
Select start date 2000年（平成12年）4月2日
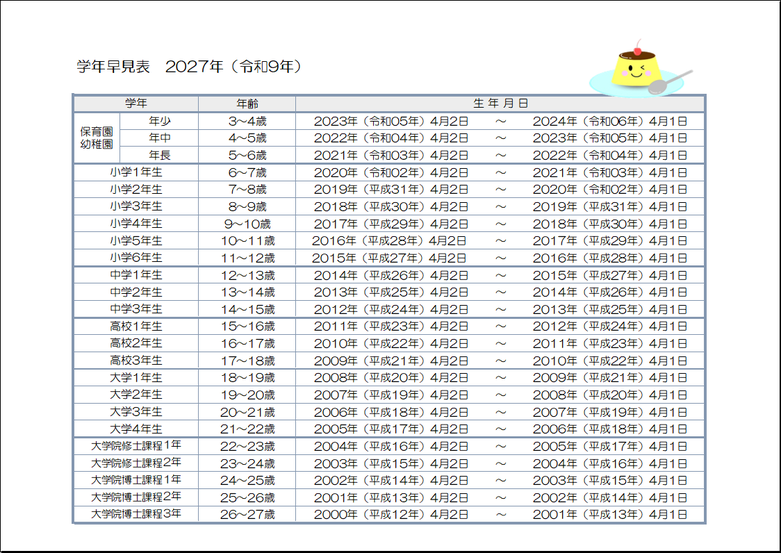point(391,514)
